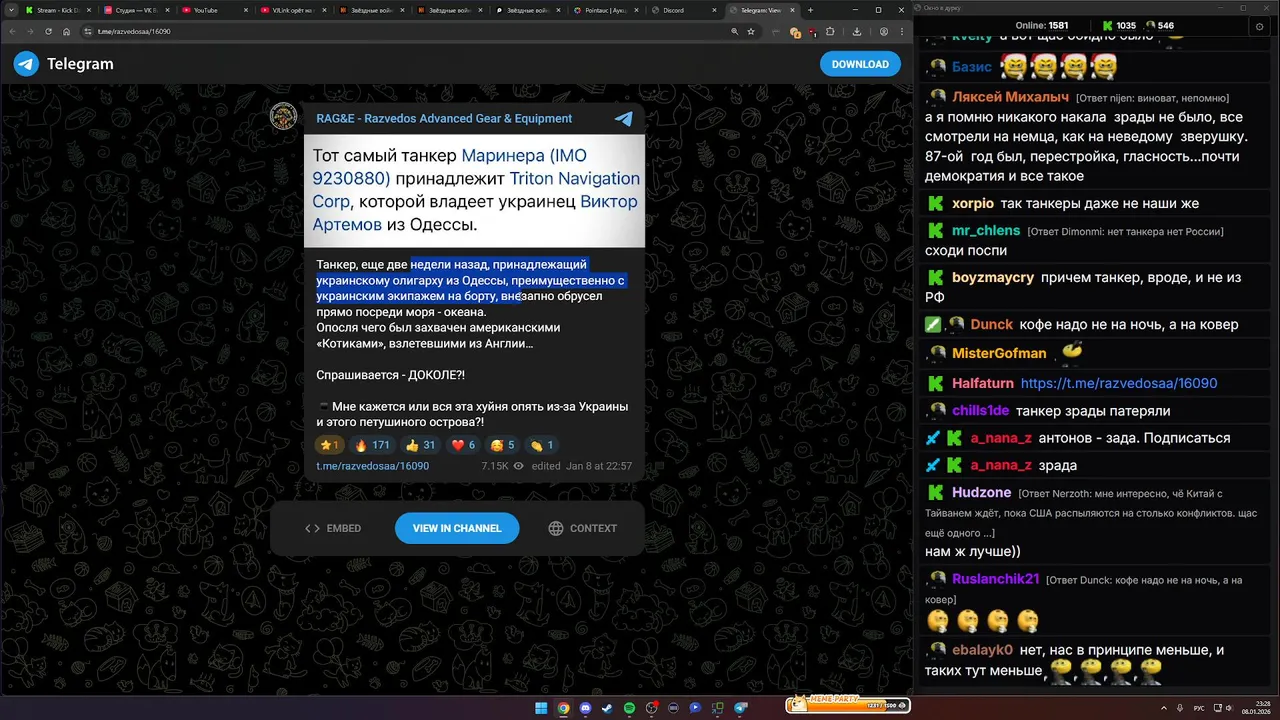
Task: Open the browser home page icon
Action: pos(66,32)
